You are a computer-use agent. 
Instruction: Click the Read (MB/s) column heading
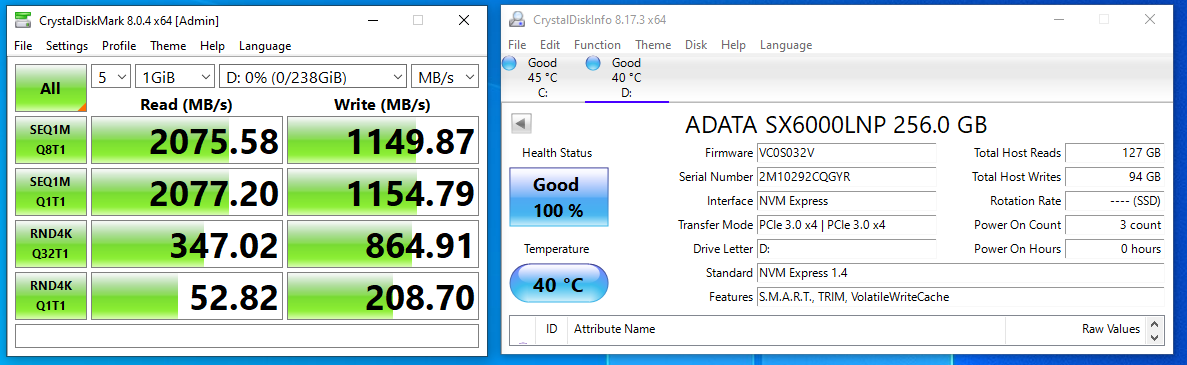(187, 104)
